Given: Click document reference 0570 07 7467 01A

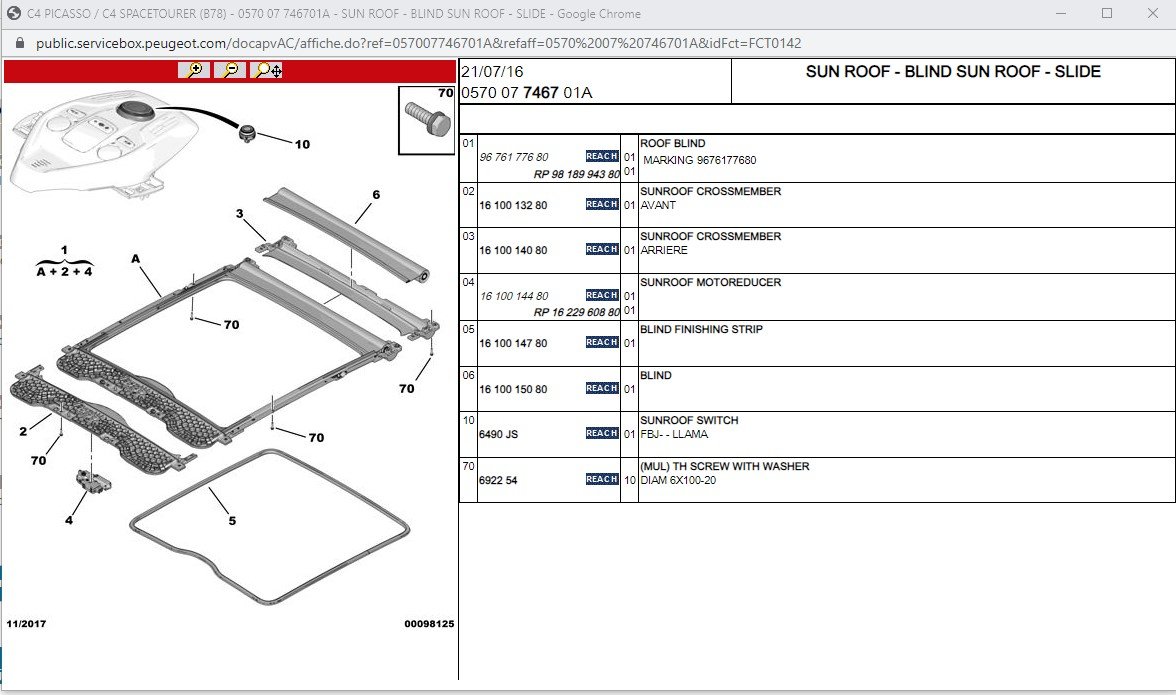Looking at the screenshot, I should click(526, 92).
